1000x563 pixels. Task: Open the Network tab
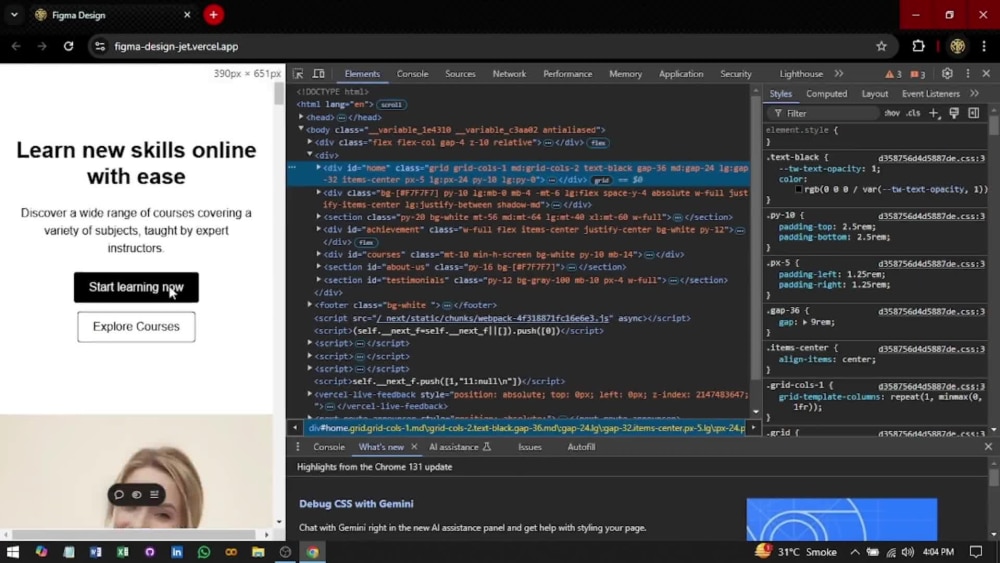(x=509, y=74)
